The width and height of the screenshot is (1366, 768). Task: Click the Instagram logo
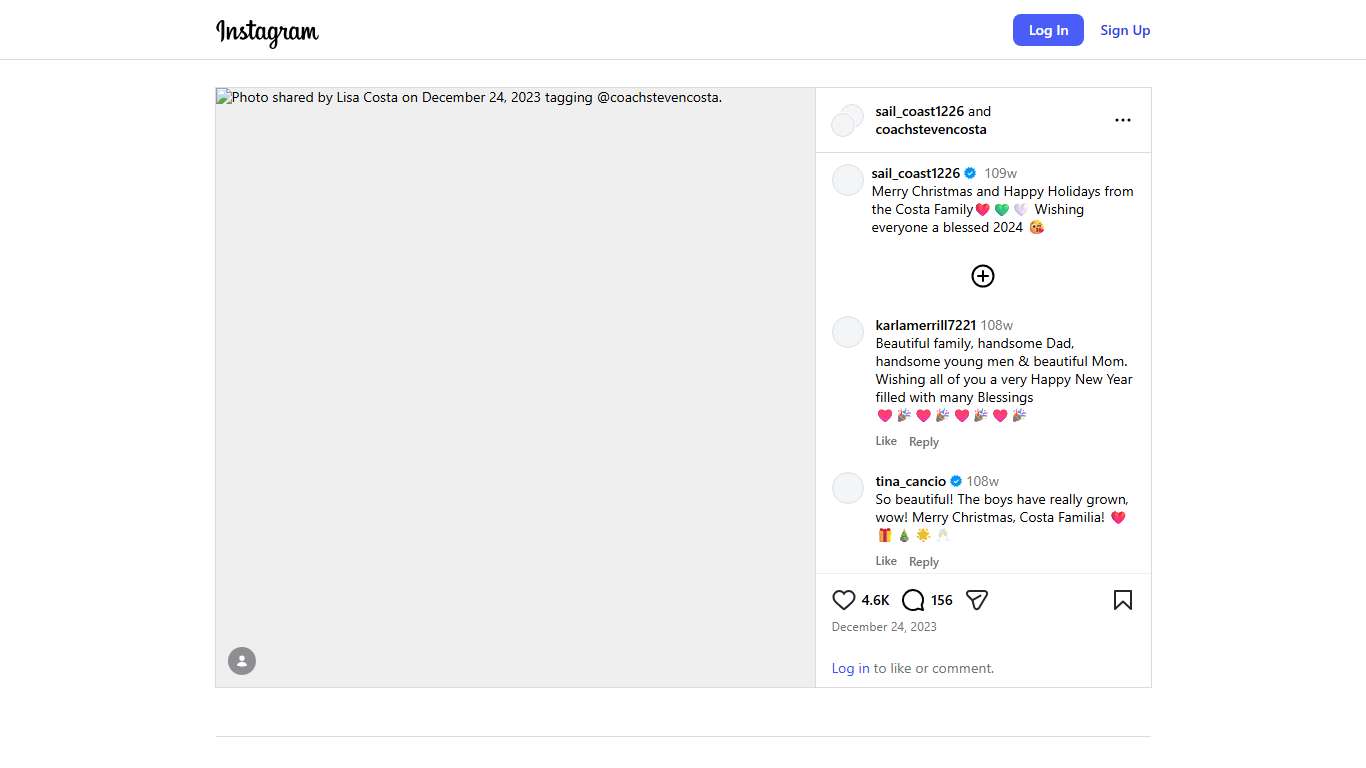coord(267,32)
